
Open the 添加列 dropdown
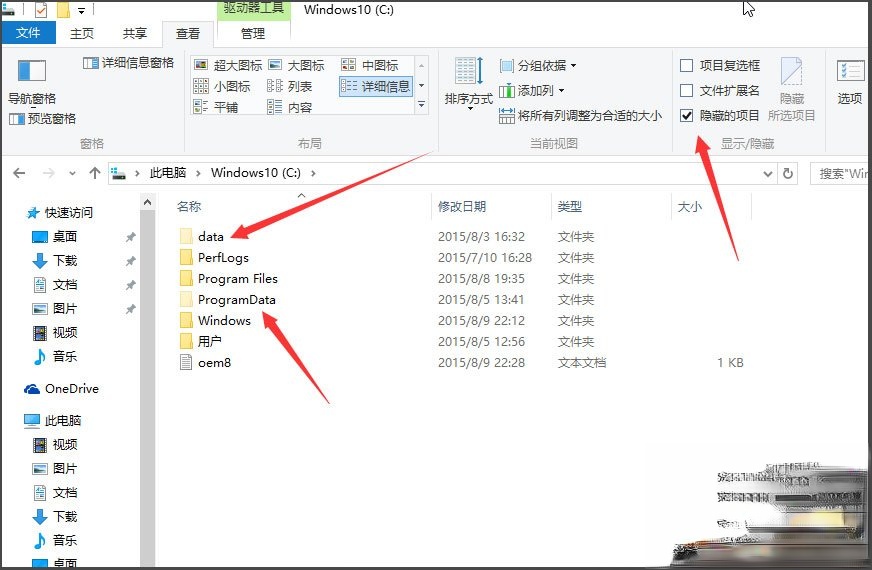point(532,90)
